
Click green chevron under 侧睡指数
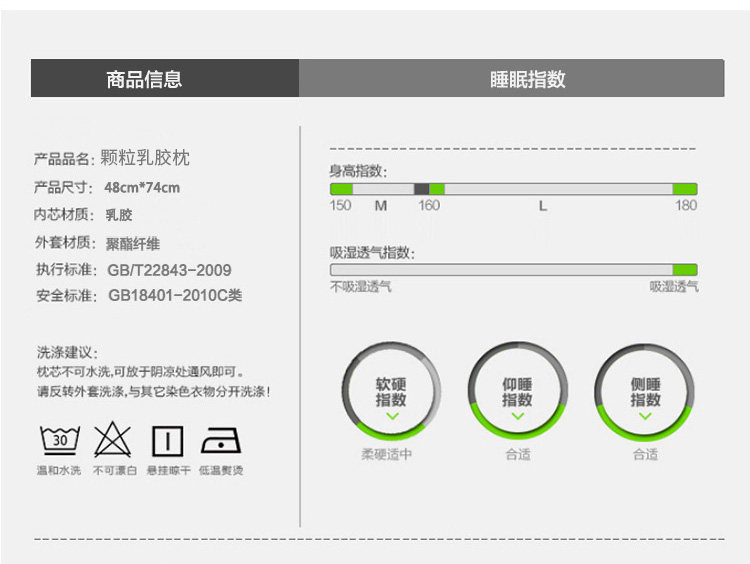645,416
